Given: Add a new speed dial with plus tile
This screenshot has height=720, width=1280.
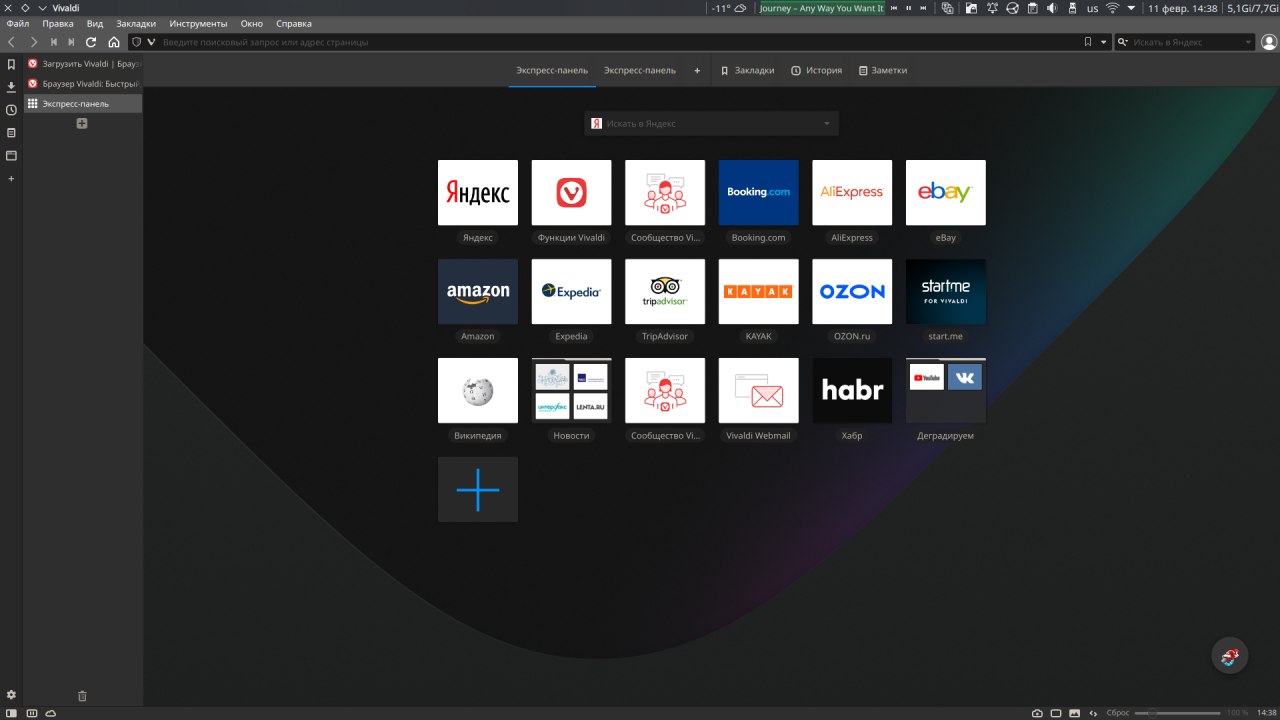Looking at the screenshot, I should tap(478, 489).
